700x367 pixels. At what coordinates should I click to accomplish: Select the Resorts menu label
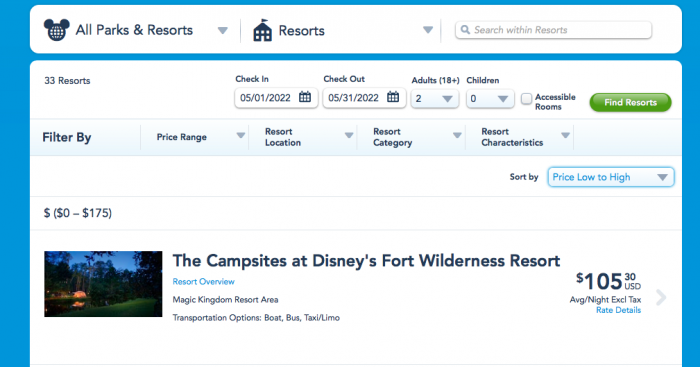click(301, 30)
